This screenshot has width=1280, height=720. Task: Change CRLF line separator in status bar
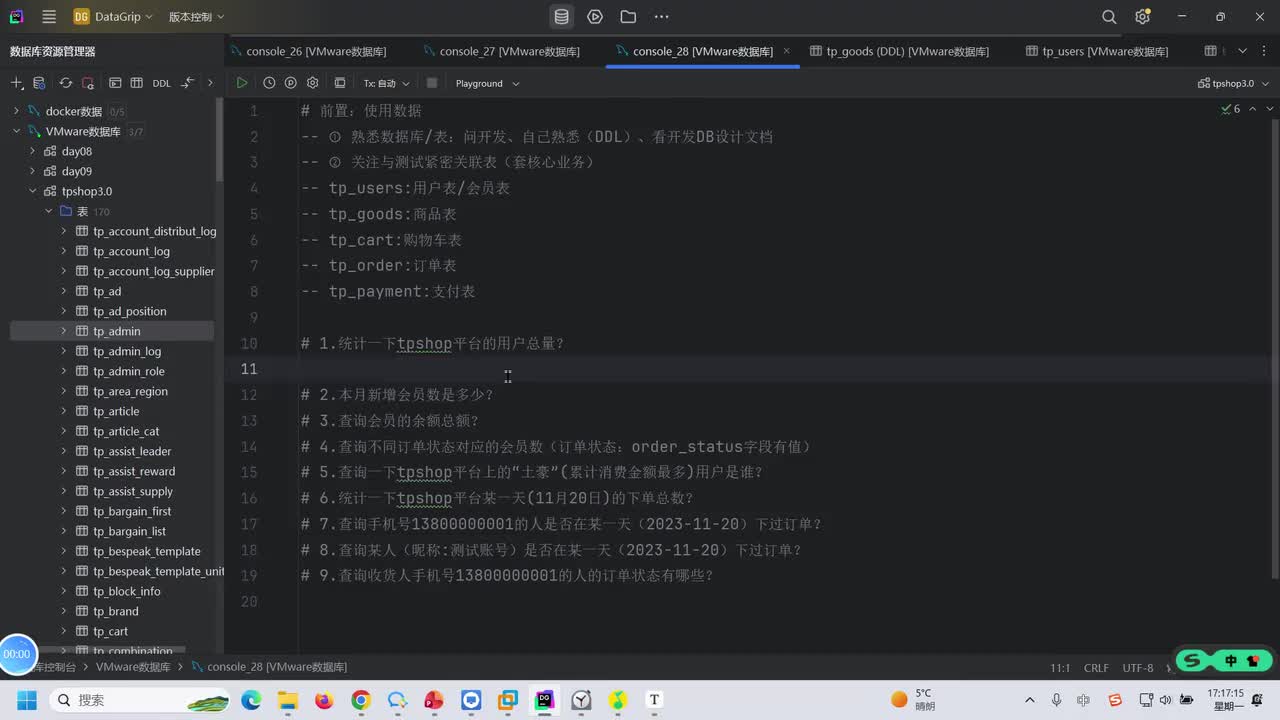coord(1096,668)
